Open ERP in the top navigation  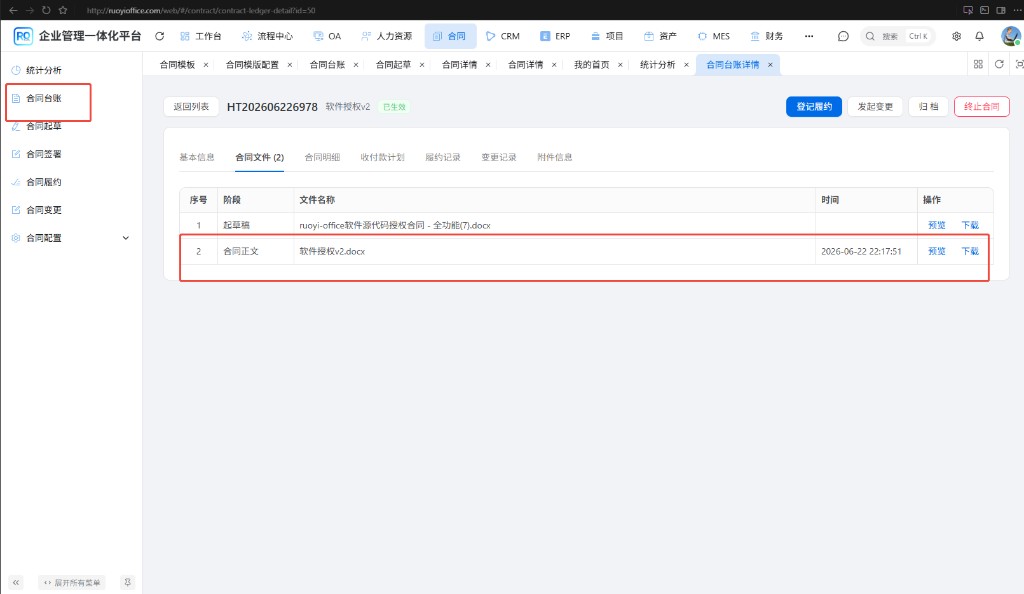coord(555,36)
